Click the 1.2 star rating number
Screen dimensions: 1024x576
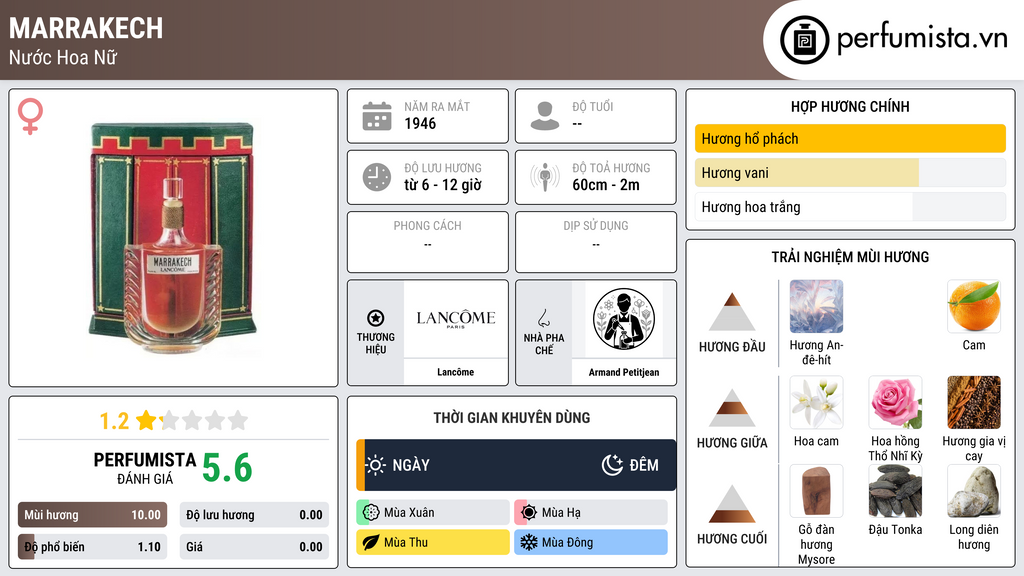pos(114,421)
